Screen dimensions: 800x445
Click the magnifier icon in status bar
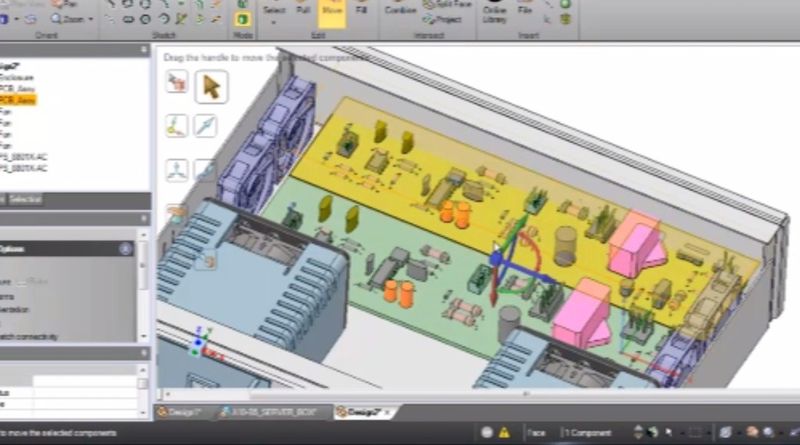[768, 433]
